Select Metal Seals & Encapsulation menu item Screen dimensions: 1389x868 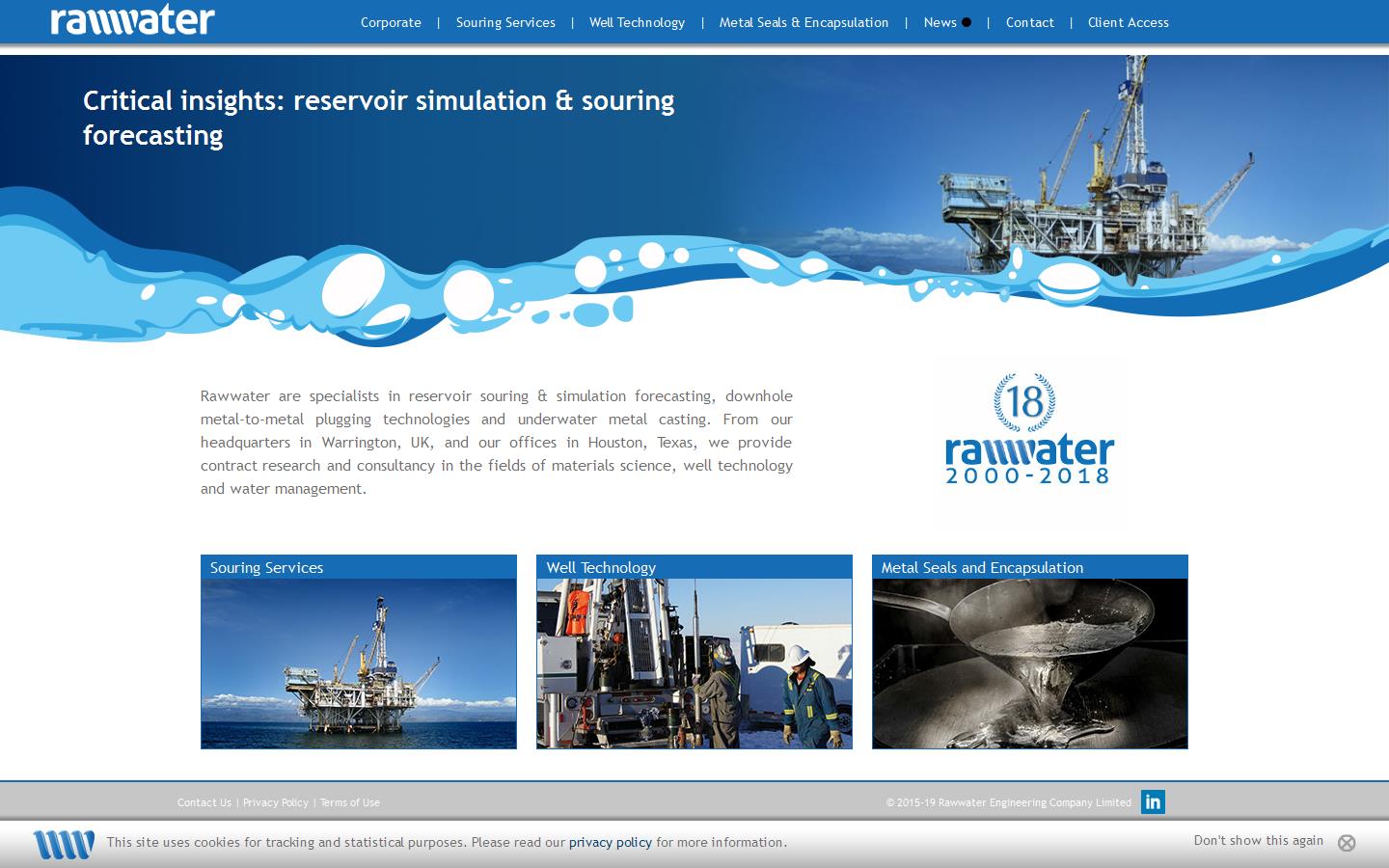click(x=803, y=22)
